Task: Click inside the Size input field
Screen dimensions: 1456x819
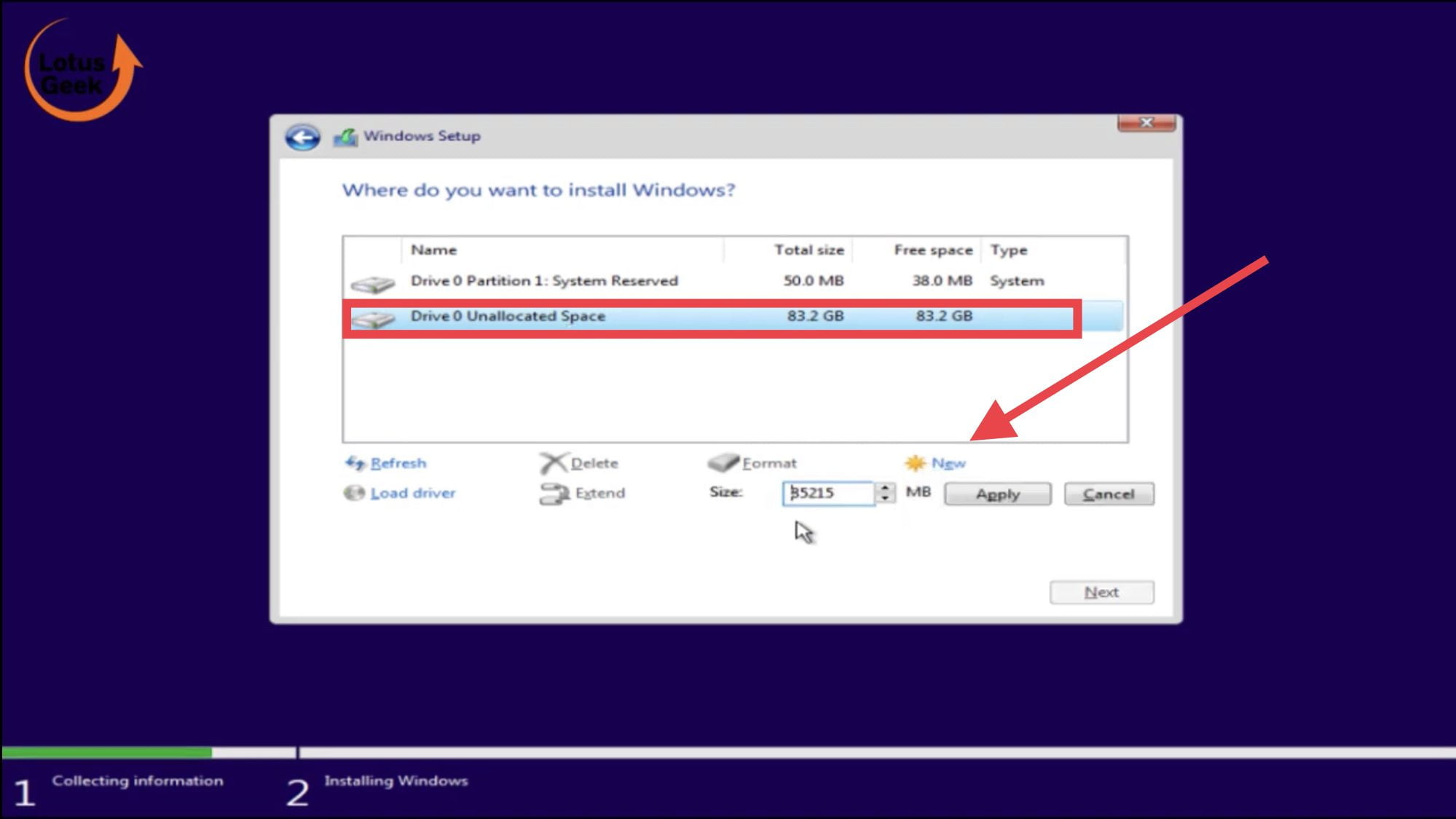Action: (828, 493)
